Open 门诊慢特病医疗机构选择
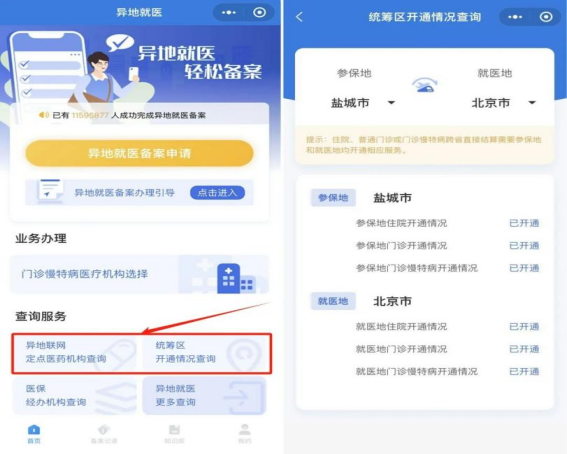 pyautogui.click(x=139, y=274)
